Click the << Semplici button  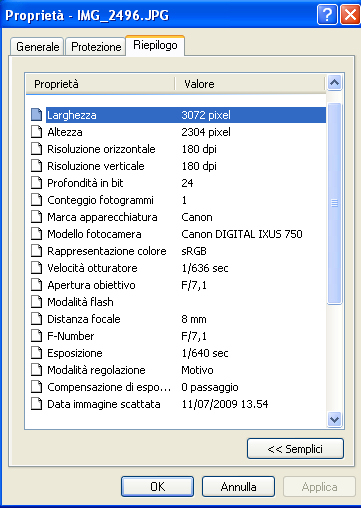click(x=295, y=449)
